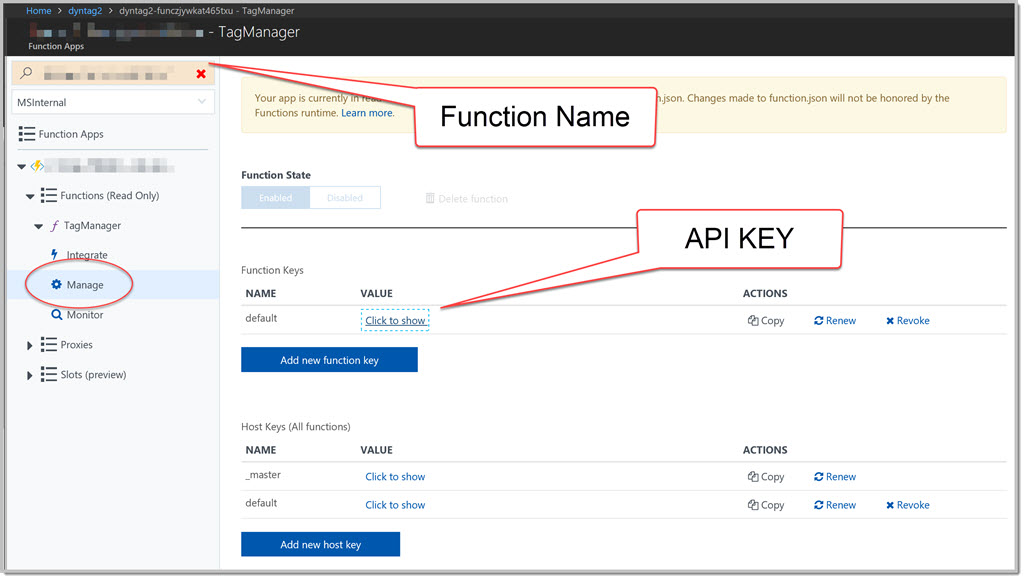
Task: Revoke the default function key
Action: pyautogui.click(x=908, y=321)
